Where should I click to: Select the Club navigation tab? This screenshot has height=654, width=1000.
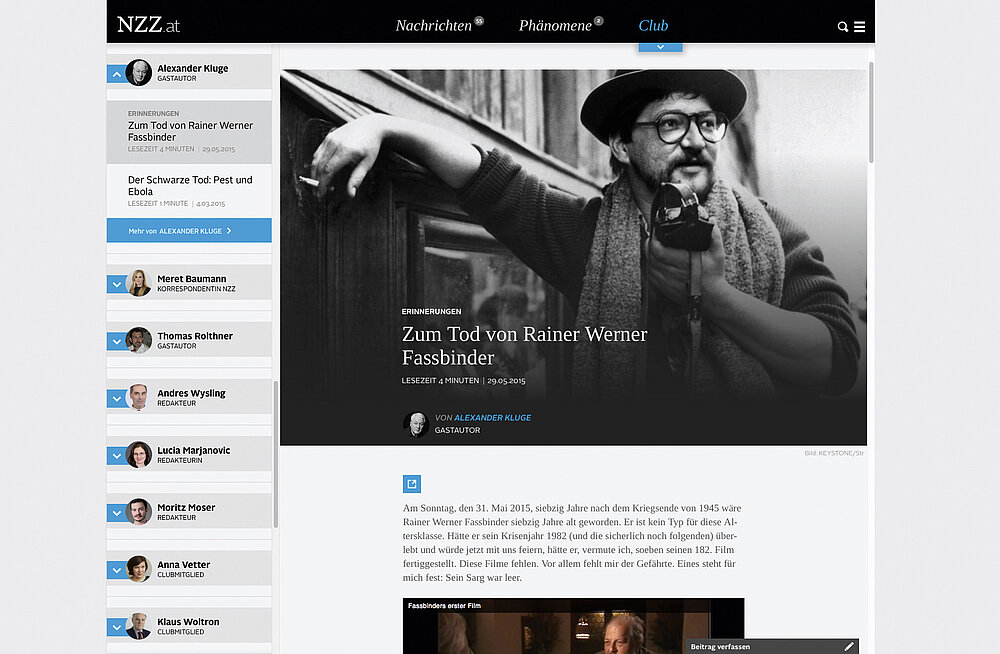pyautogui.click(x=653, y=26)
